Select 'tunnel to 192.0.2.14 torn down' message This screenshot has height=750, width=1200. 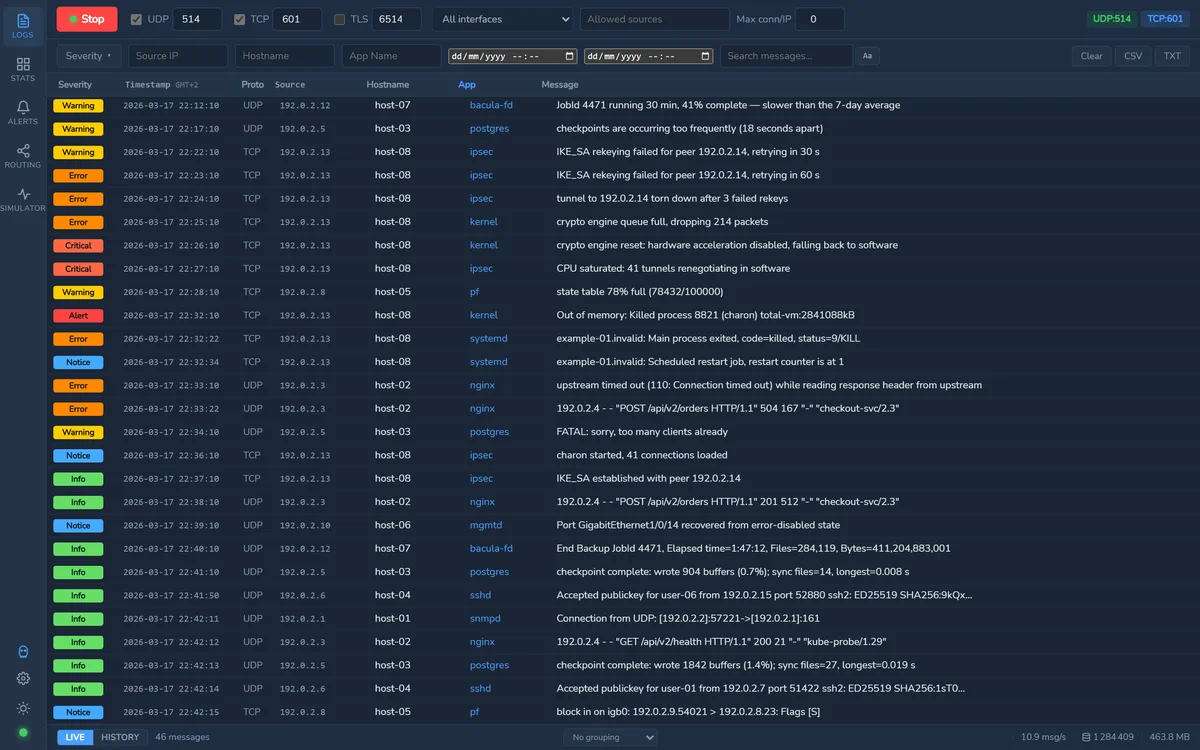(x=672, y=198)
